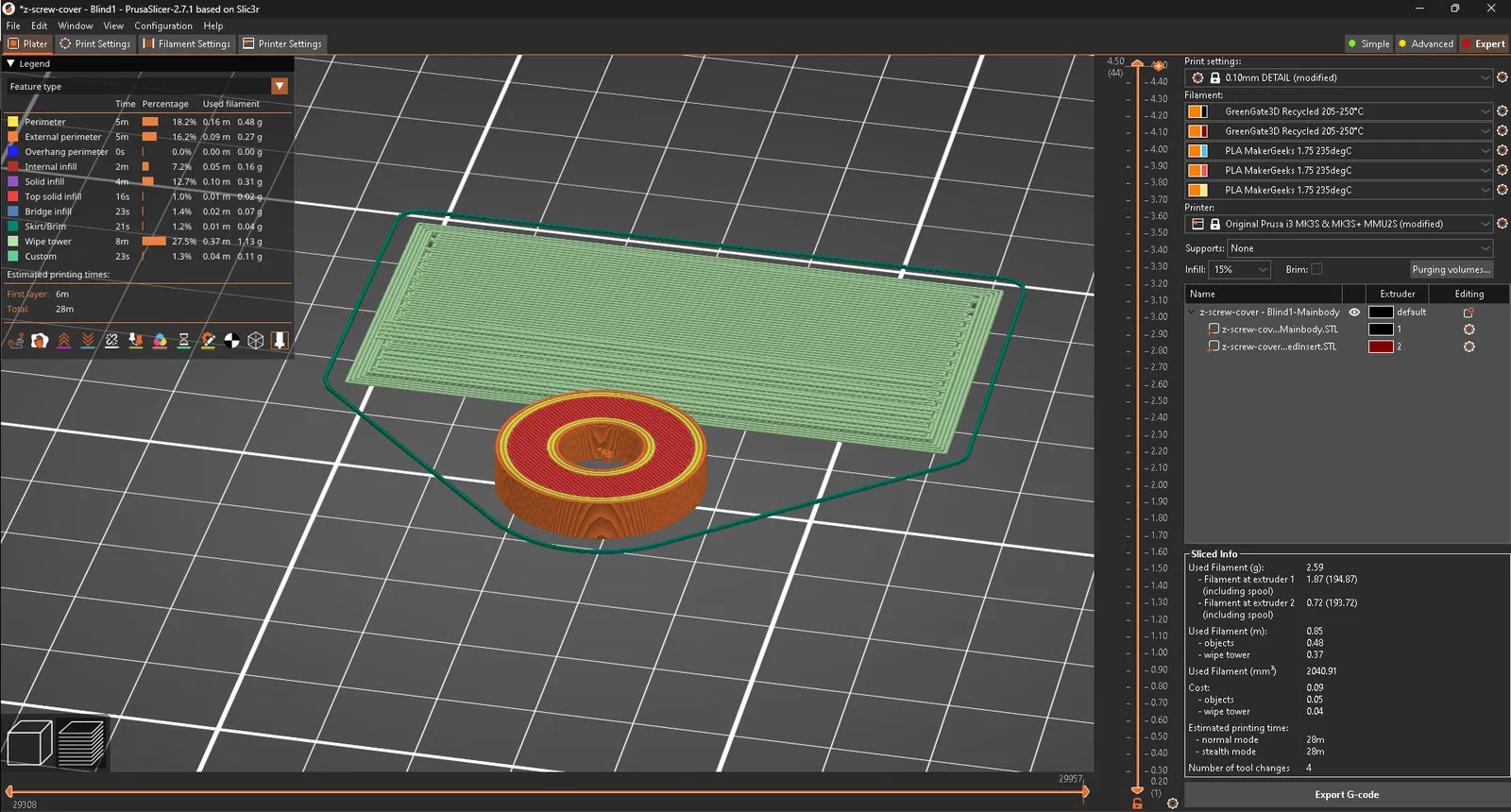The width and height of the screenshot is (1511, 812).
Task: Select Expert mode
Action: [x=1484, y=43]
